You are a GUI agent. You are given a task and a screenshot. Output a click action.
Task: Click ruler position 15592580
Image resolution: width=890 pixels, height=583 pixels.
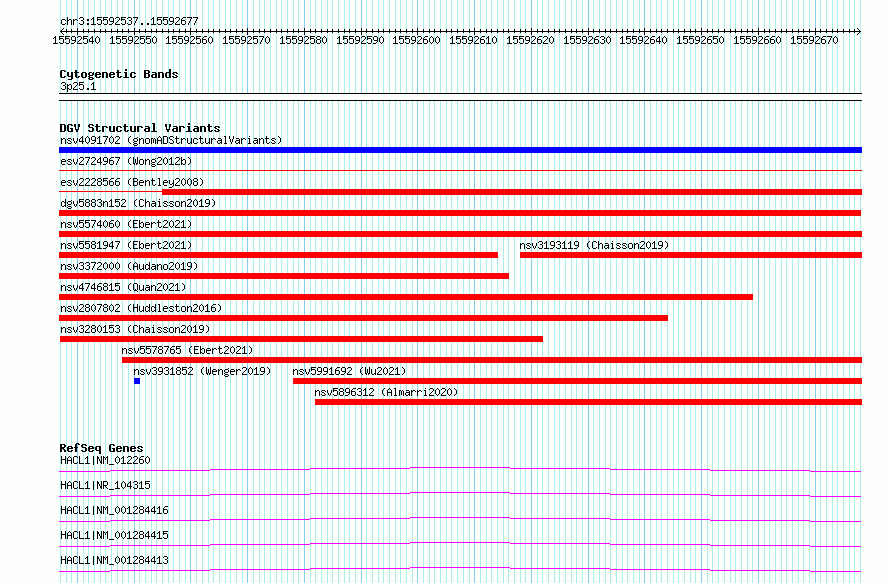coord(303,40)
